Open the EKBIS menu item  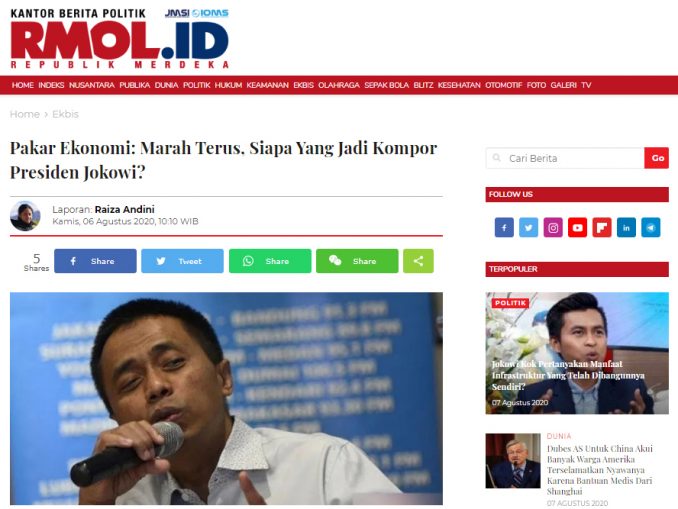click(303, 85)
